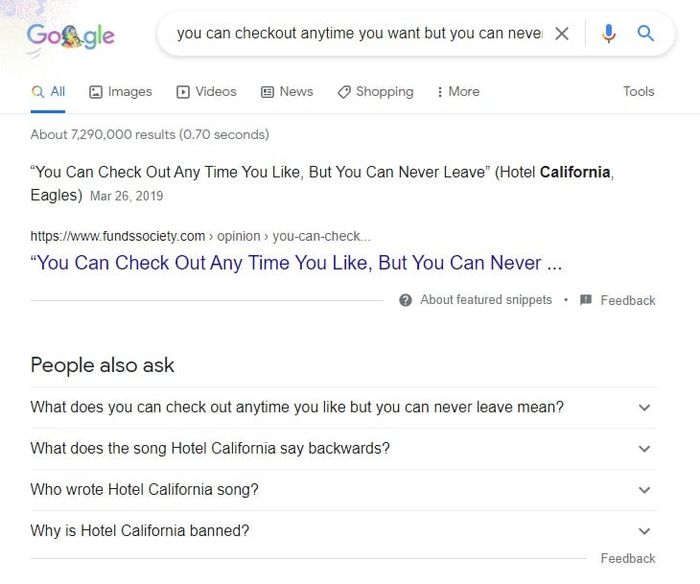Submit search using magnifying glass icon
Screen dimensions: 700x584
[x=645, y=33]
